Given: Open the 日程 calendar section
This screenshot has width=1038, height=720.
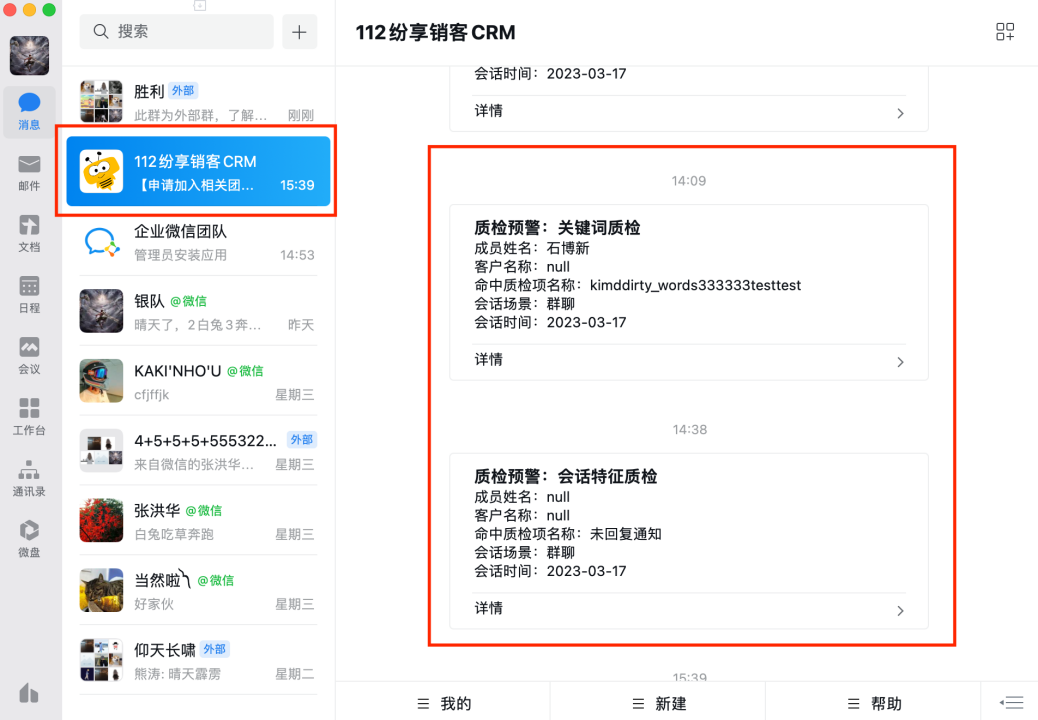Looking at the screenshot, I should (29, 294).
